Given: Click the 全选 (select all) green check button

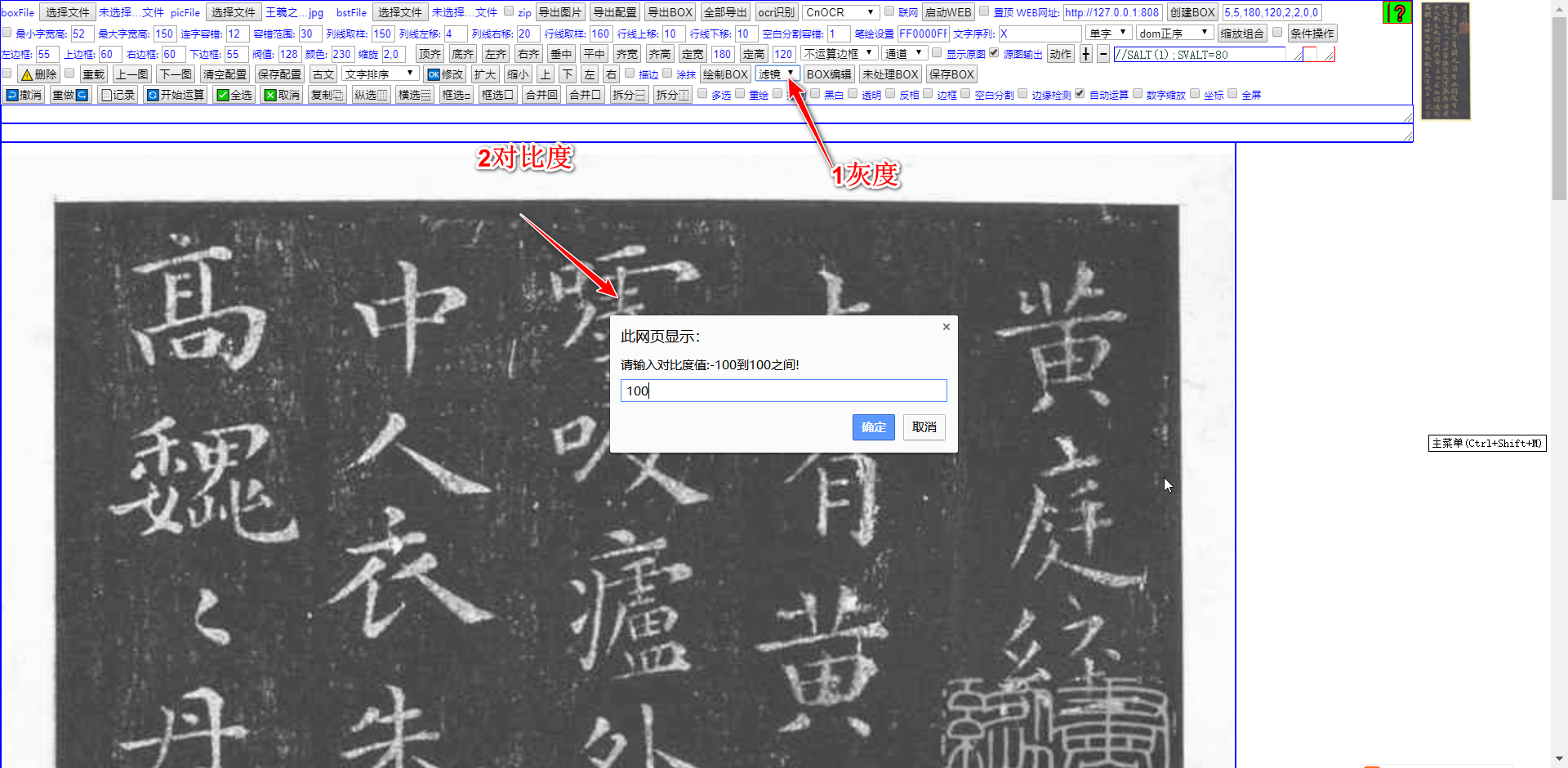Looking at the screenshot, I should coord(234,95).
